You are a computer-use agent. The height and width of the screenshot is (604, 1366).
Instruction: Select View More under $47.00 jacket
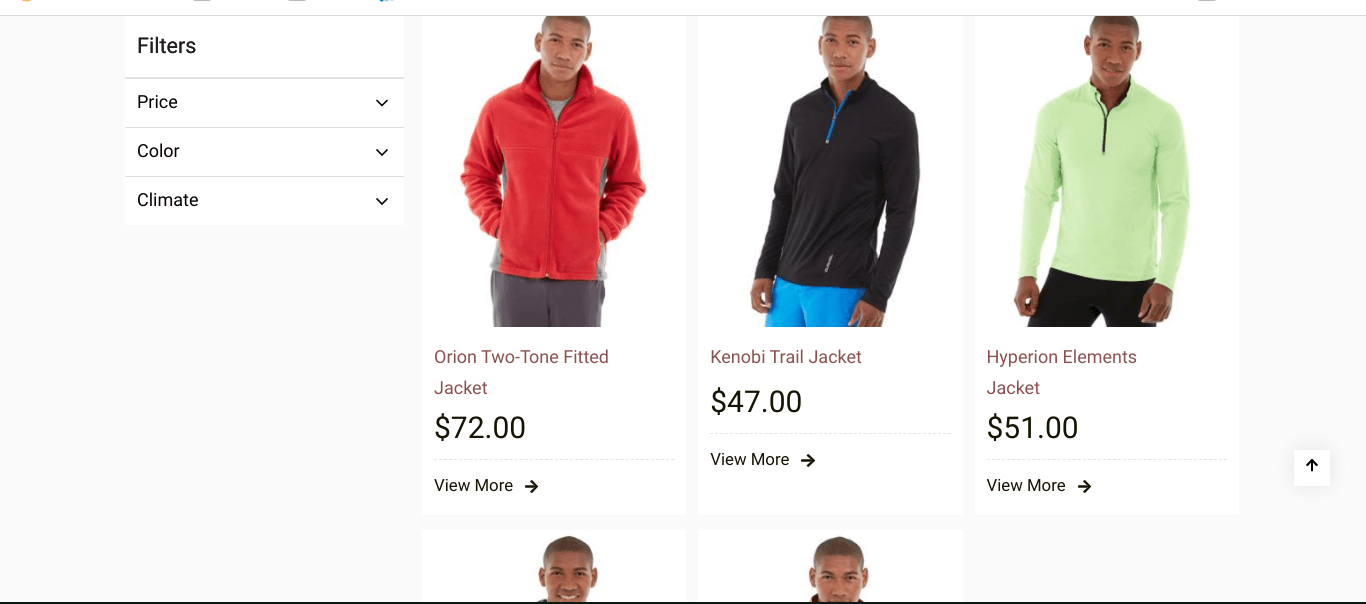749,460
